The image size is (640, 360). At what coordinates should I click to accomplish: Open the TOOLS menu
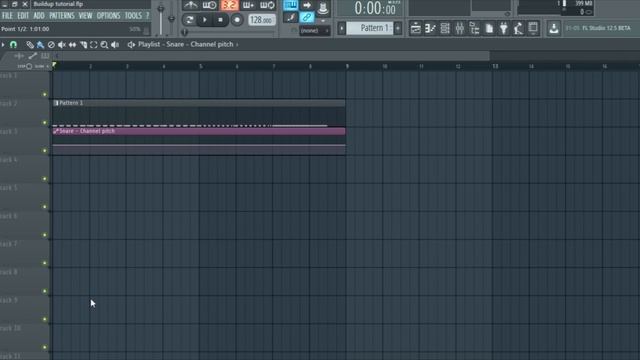[133, 16]
